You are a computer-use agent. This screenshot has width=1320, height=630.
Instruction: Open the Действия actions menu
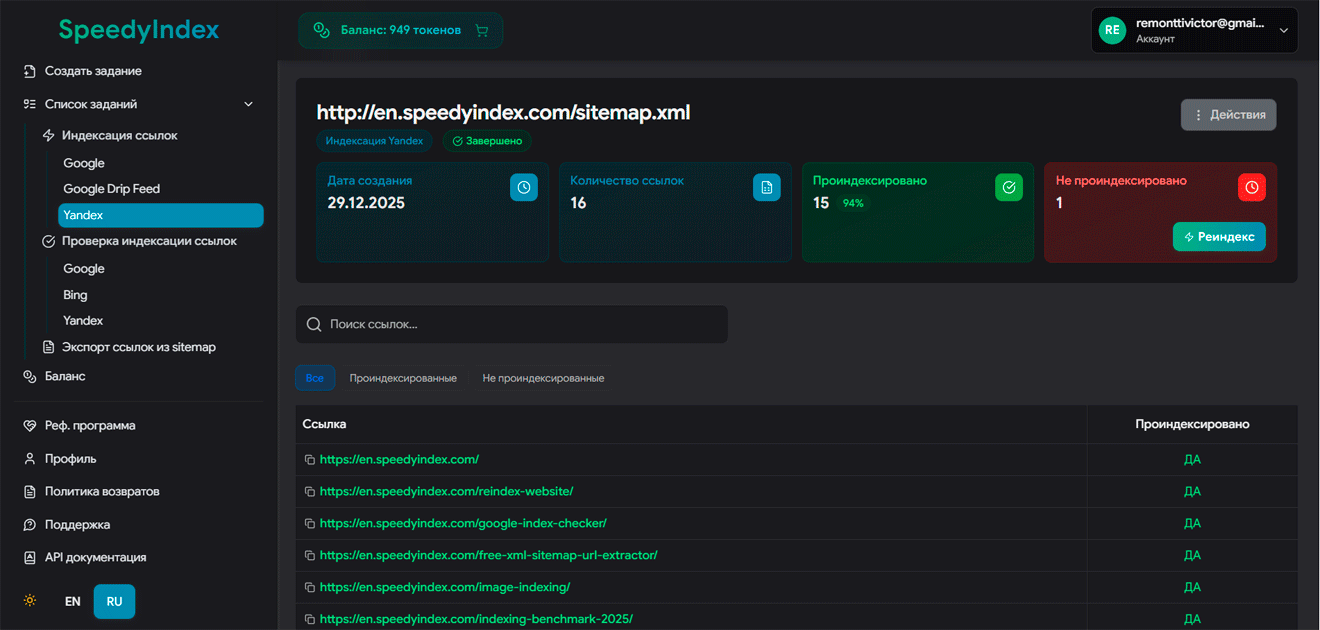[x=1228, y=115]
